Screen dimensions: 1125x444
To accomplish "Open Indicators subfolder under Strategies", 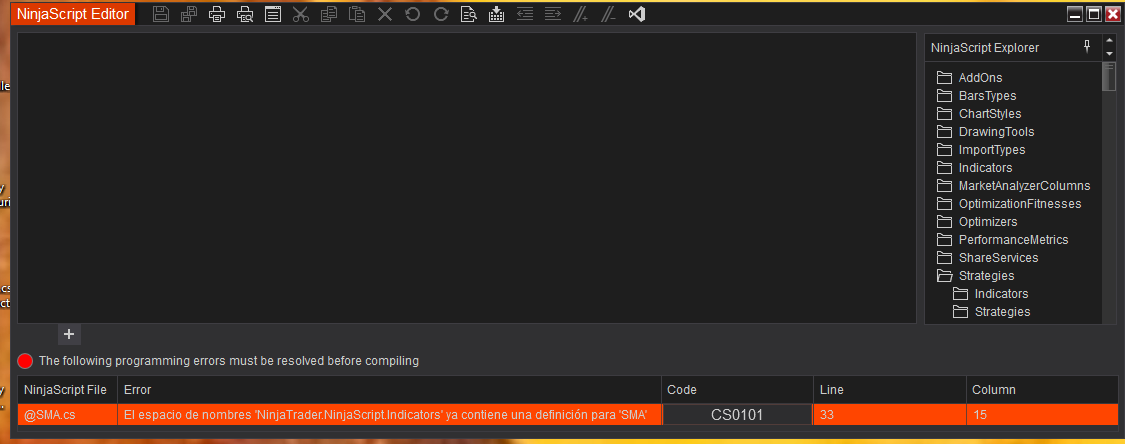I will [x=991, y=293].
